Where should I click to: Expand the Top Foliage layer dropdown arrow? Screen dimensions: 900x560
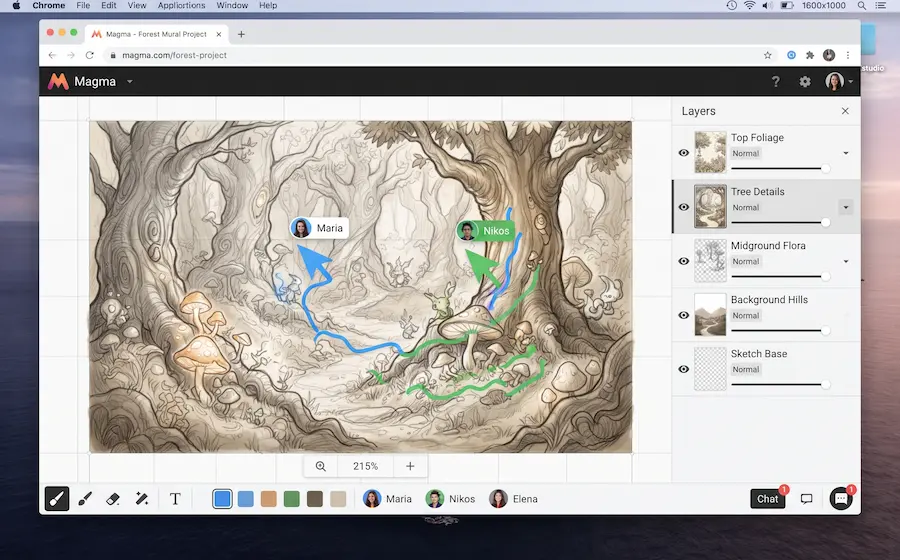point(845,153)
